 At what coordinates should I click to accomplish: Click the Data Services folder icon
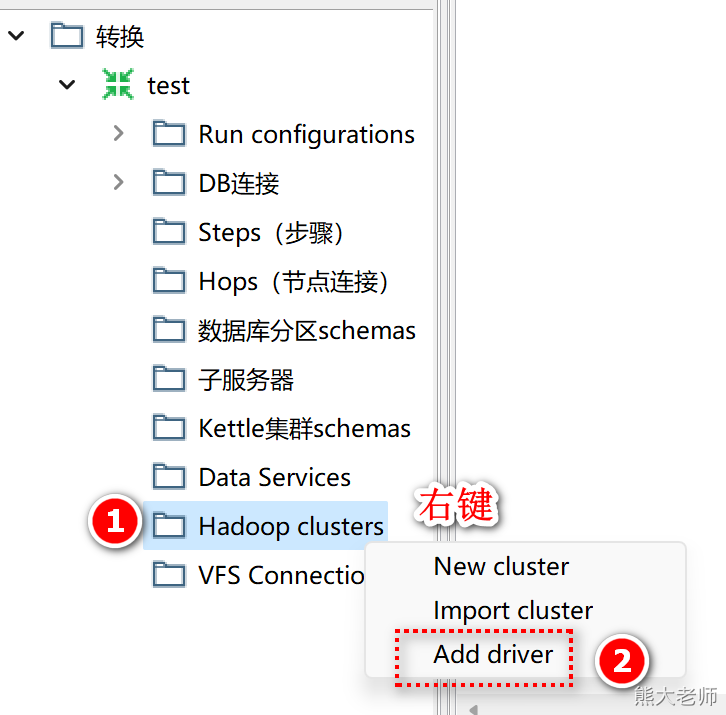169,477
